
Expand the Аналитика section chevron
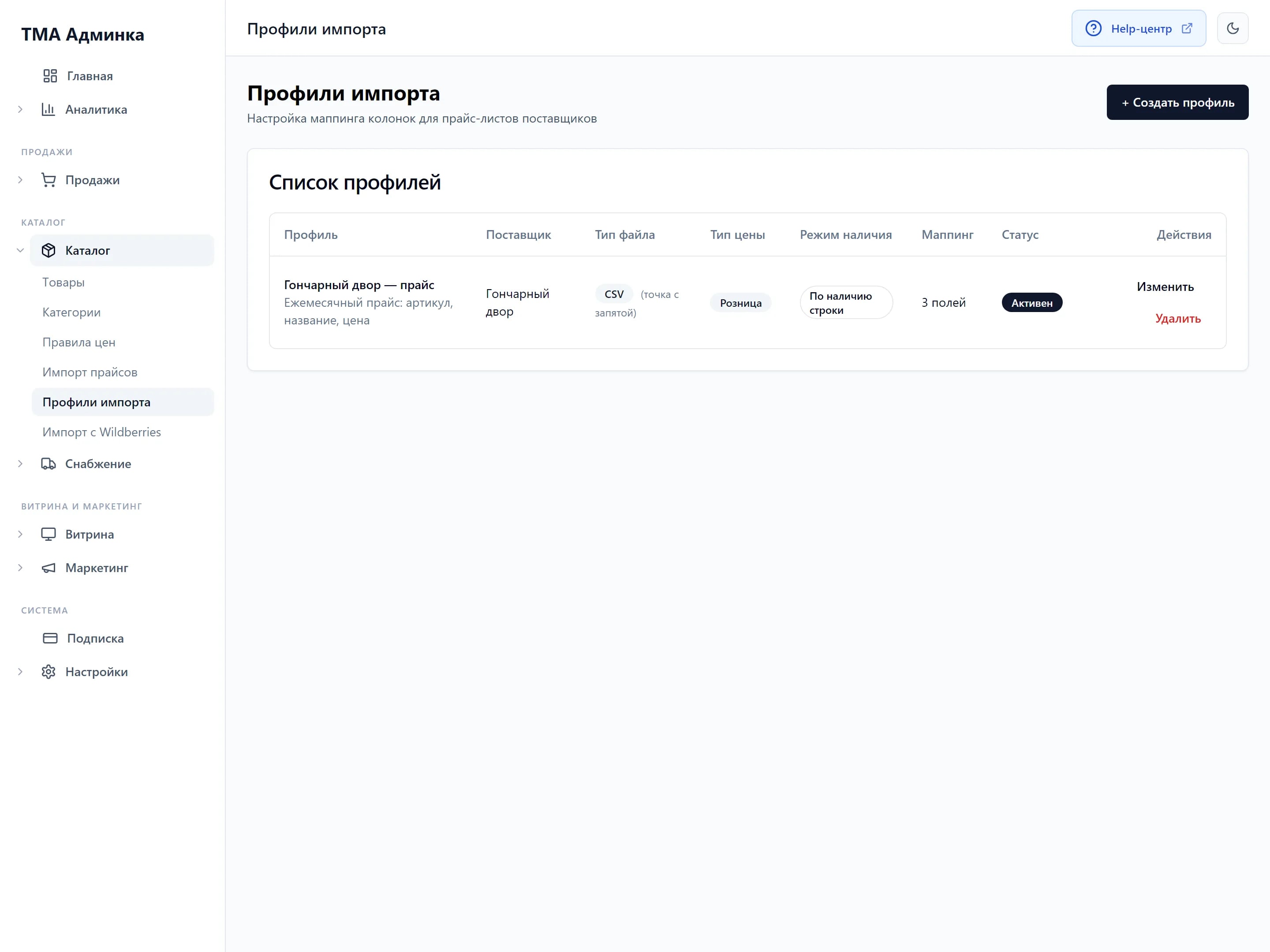pos(20,109)
